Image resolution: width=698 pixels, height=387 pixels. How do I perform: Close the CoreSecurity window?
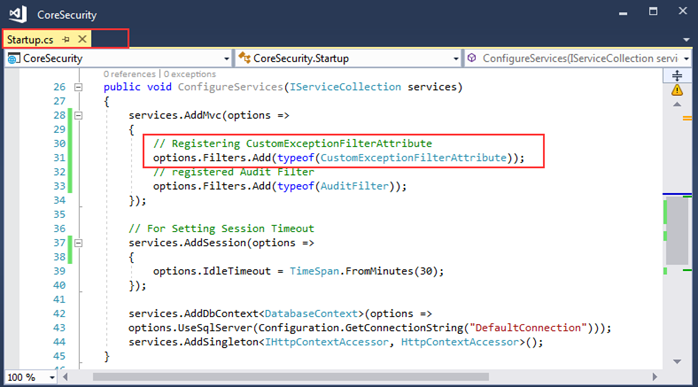click(682, 11)
